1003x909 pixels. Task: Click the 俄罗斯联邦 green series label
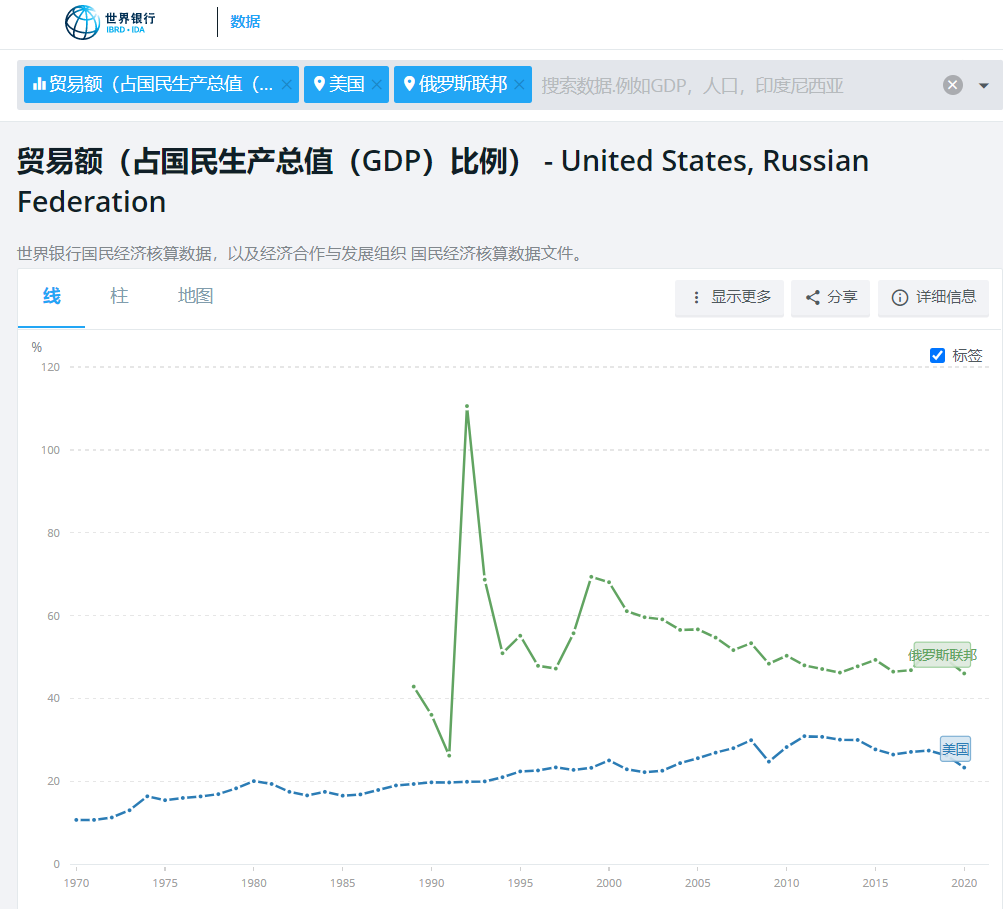942,655
